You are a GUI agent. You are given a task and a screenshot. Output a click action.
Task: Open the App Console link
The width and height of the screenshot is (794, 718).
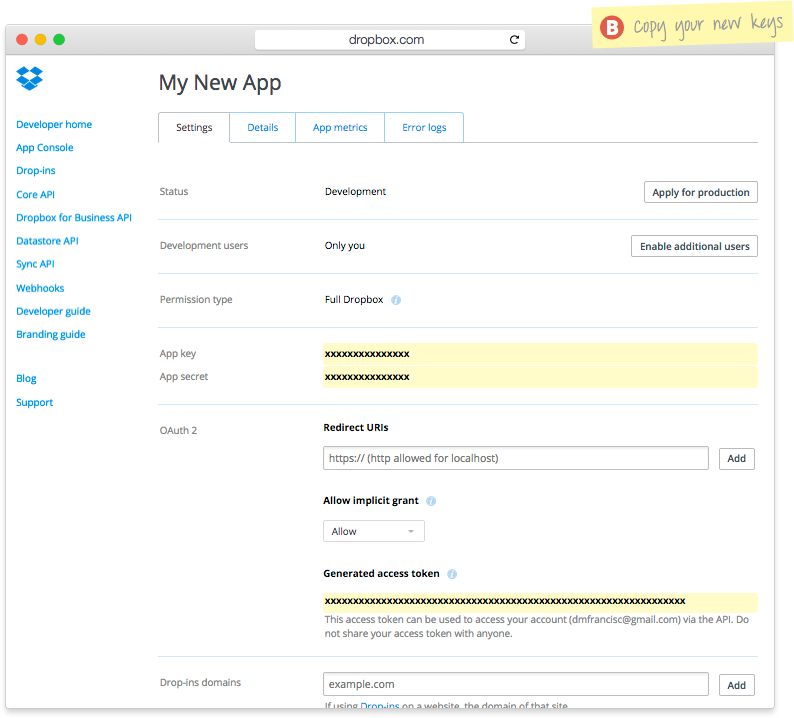point(45,148)
